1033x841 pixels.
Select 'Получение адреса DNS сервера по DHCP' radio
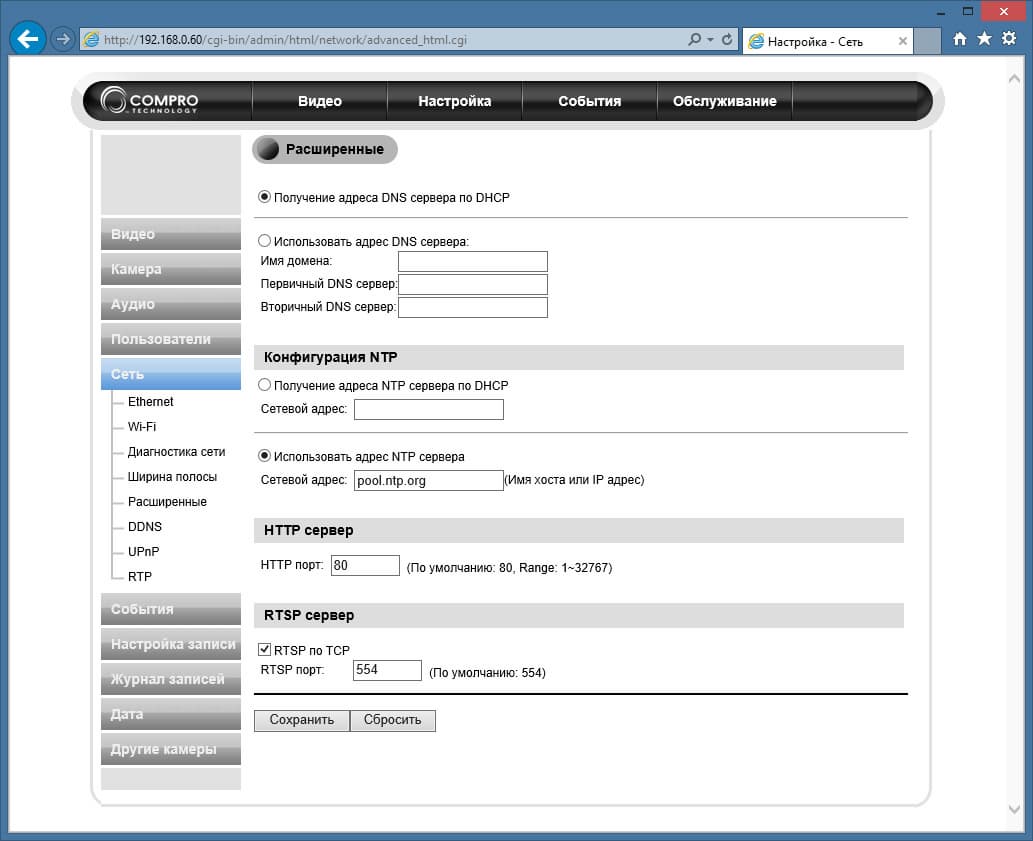(x=264, y=197)
